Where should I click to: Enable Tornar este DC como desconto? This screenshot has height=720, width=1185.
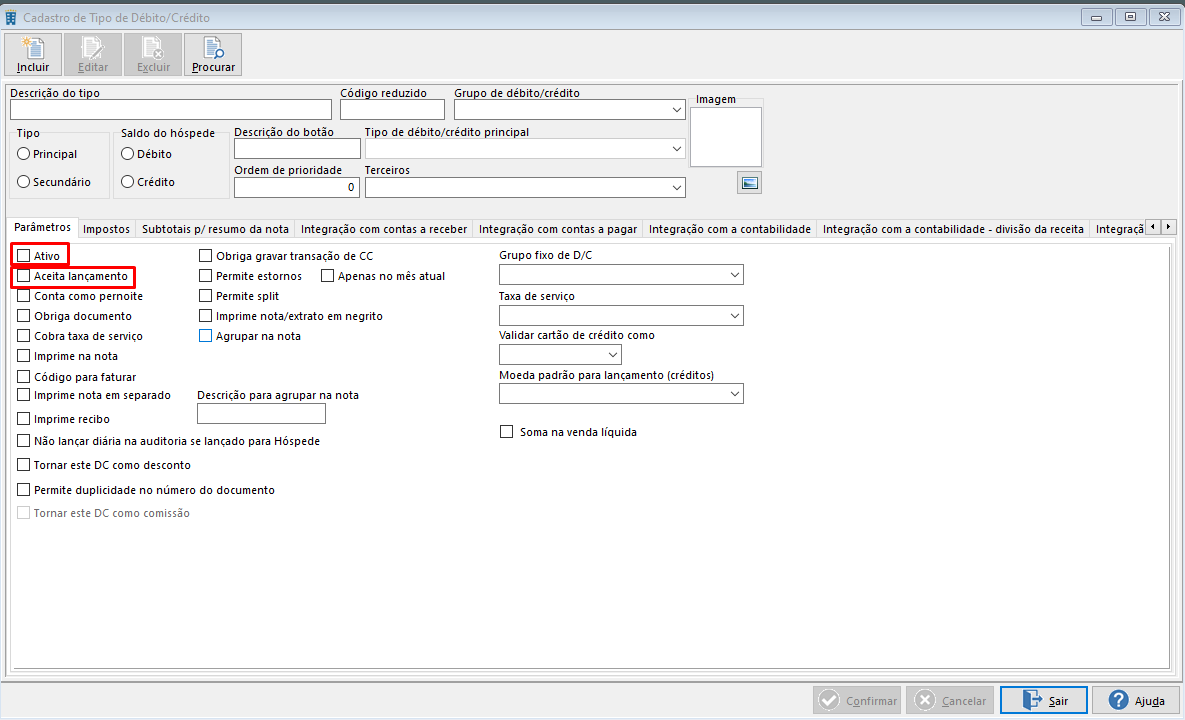point(23,465)
